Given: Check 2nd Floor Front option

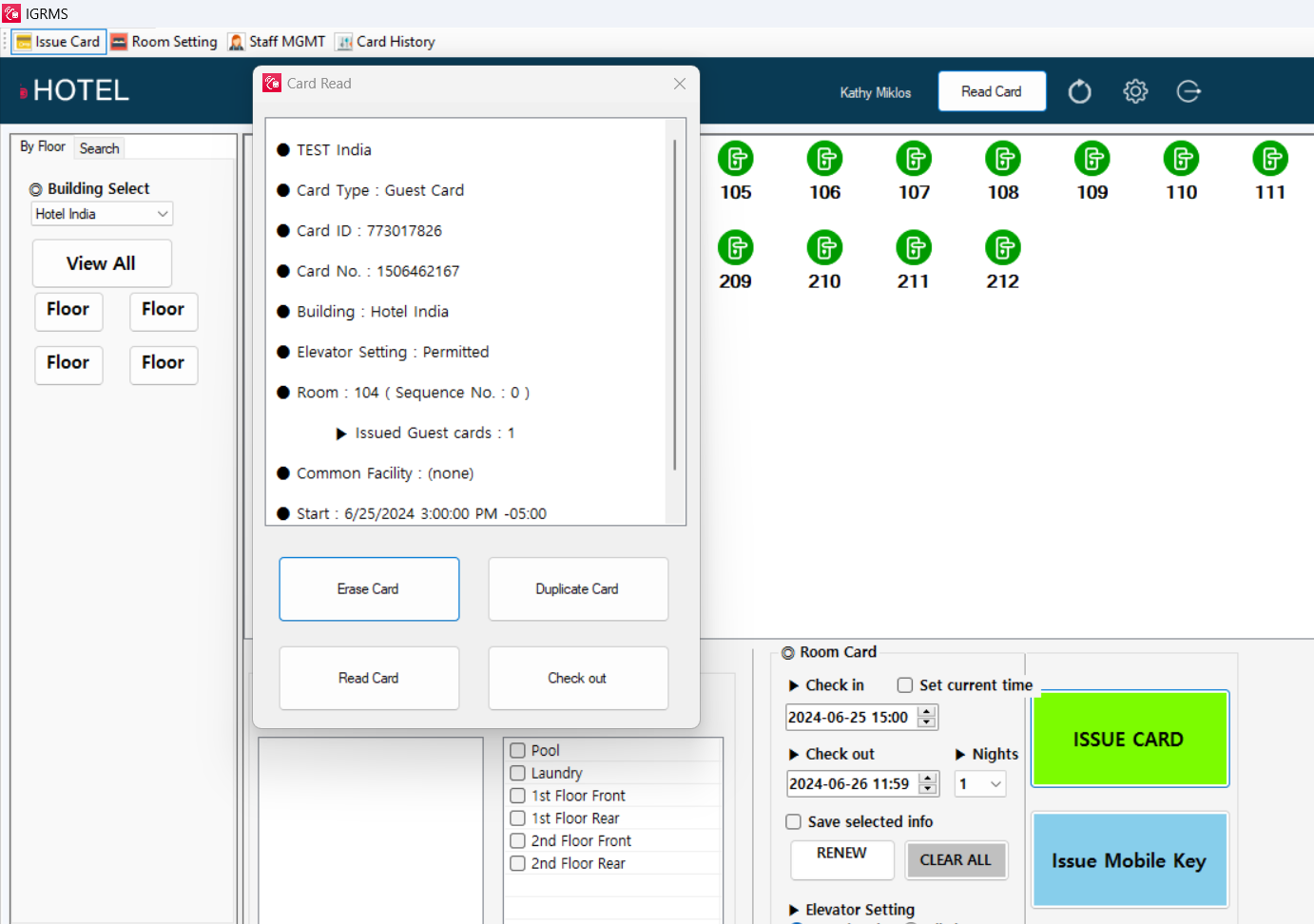Looking at the screenshot, I should click(518, 841).
